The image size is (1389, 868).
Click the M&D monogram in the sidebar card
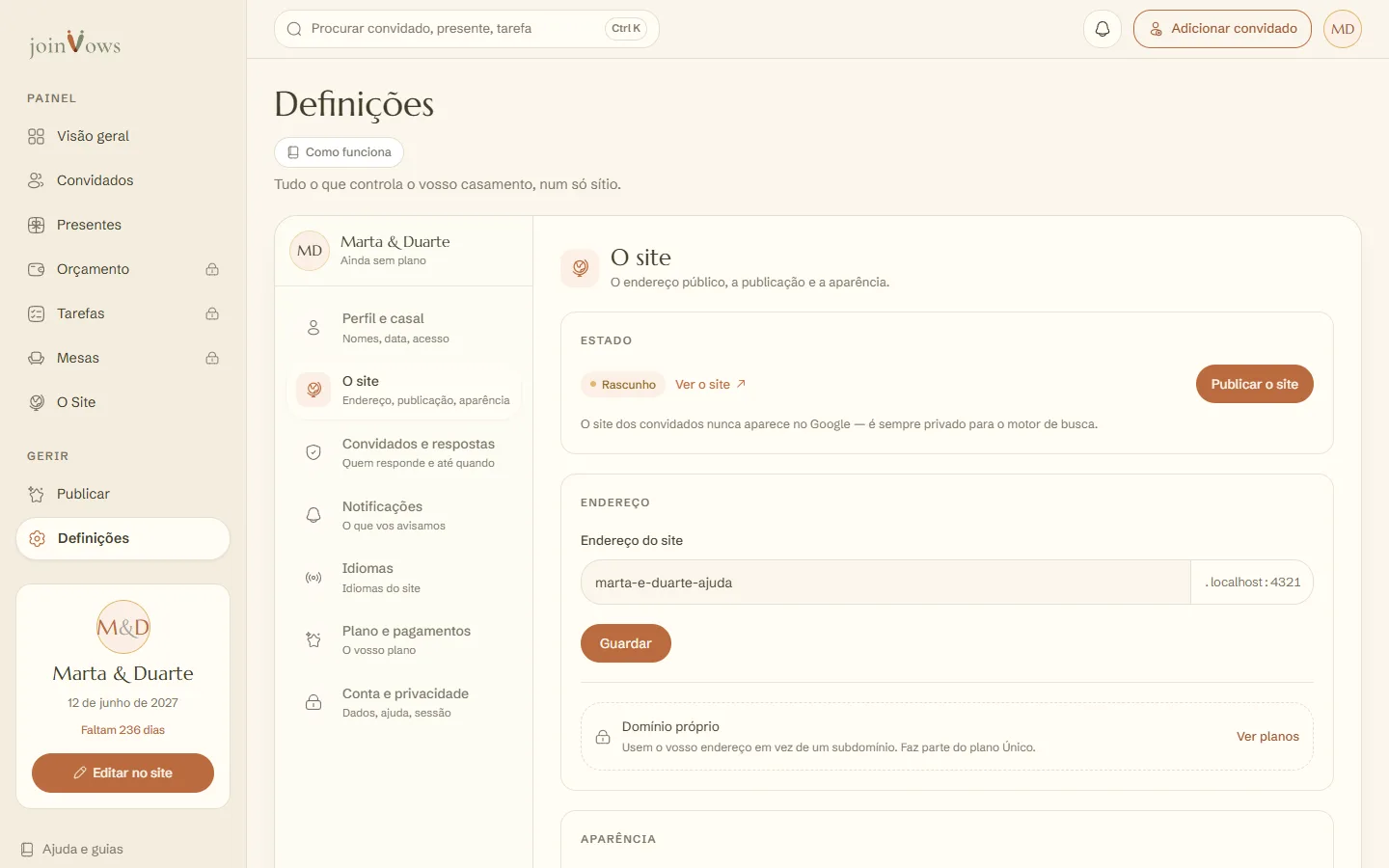click(123, 627)
